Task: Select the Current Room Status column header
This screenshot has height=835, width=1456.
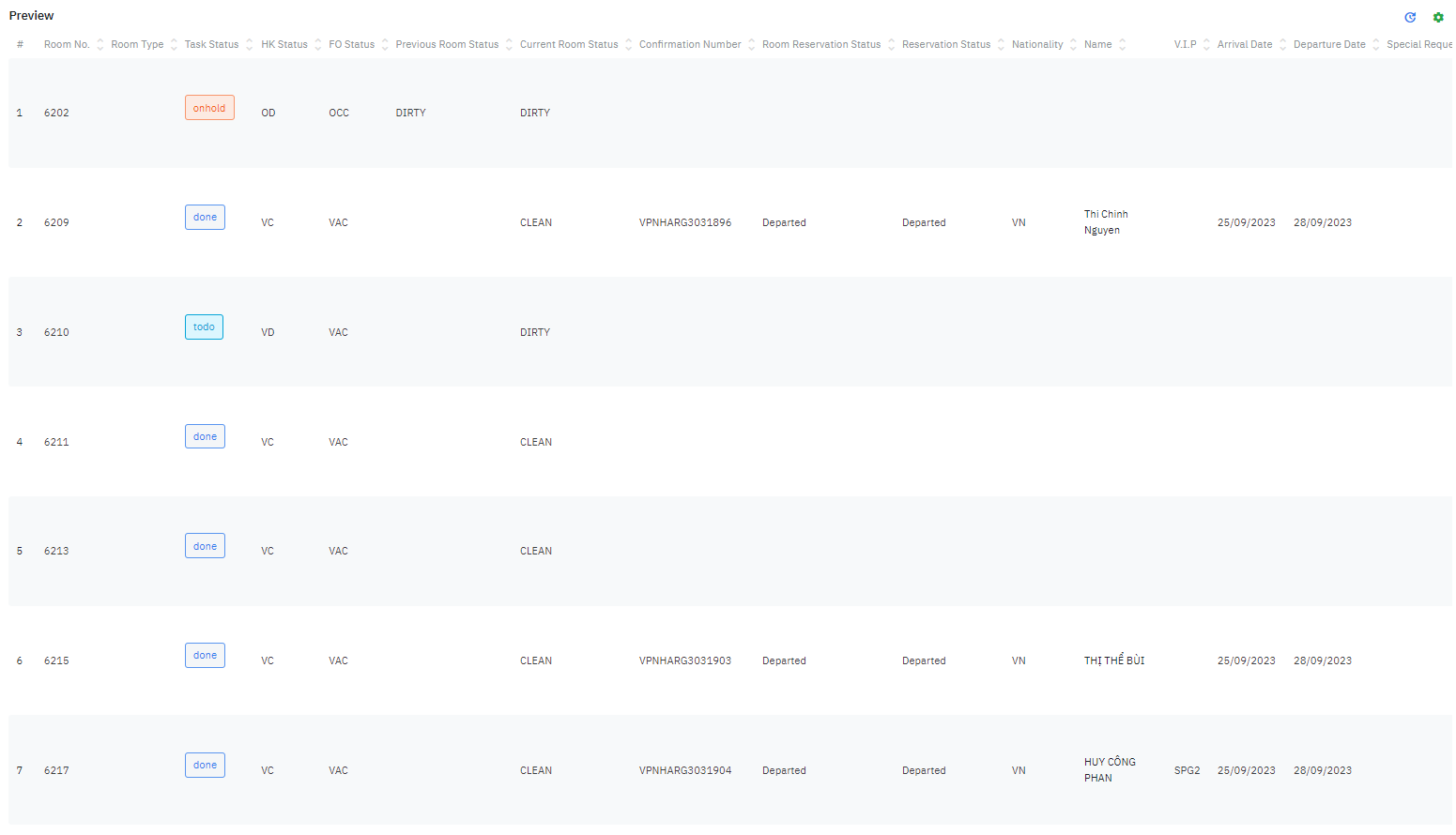Action: click(569, 45)
